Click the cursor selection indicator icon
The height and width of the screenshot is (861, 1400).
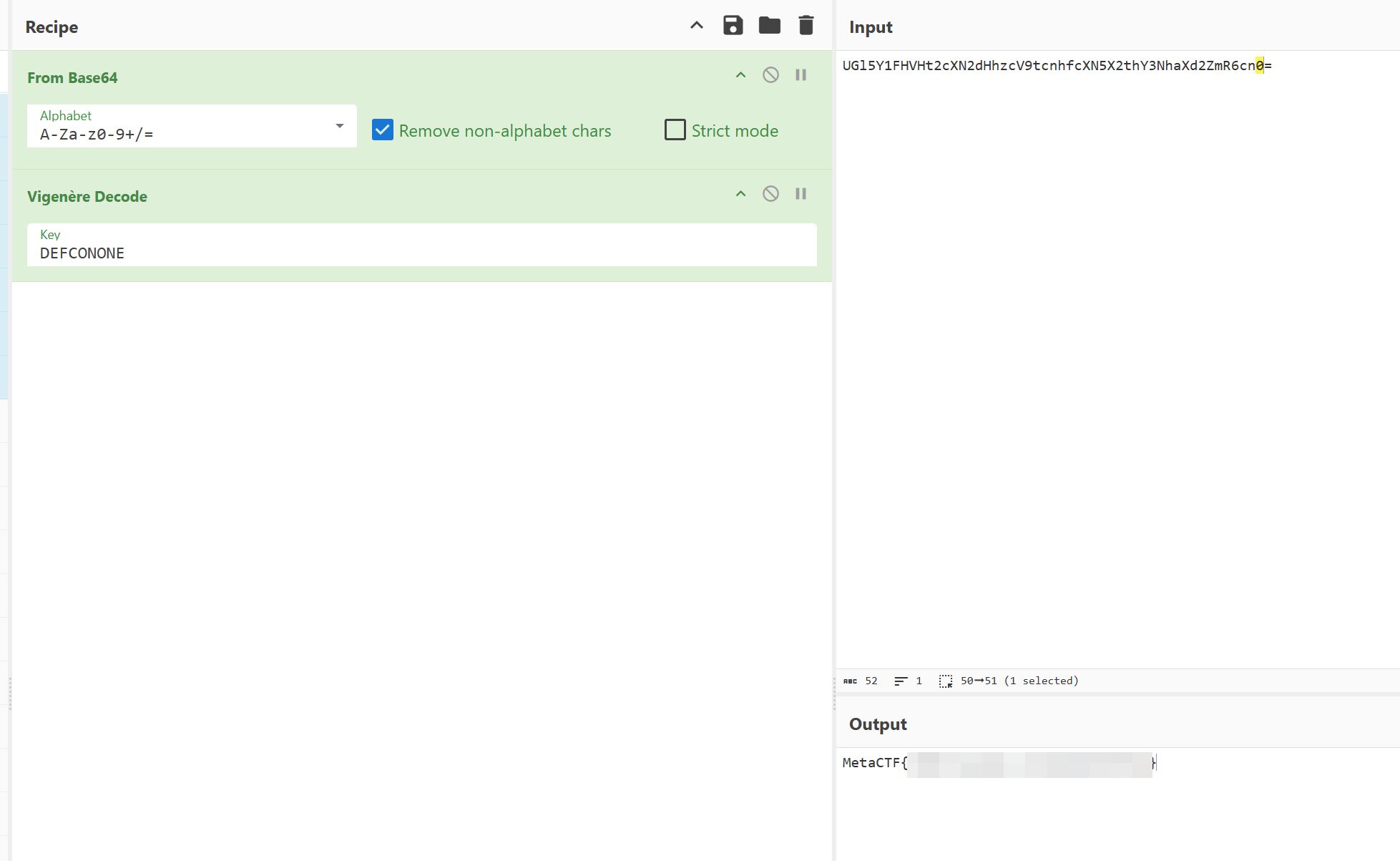[x=946, y=681]
